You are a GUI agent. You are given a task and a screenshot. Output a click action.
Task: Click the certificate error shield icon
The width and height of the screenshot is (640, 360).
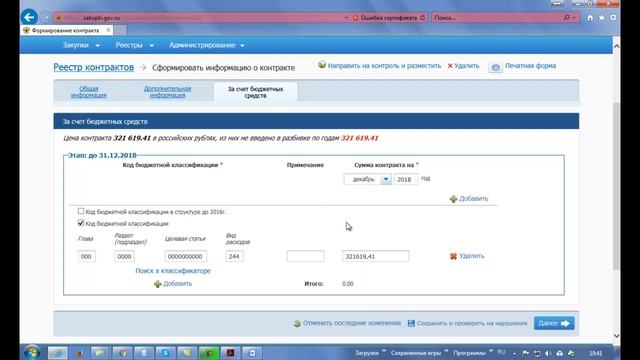[355, 18]
